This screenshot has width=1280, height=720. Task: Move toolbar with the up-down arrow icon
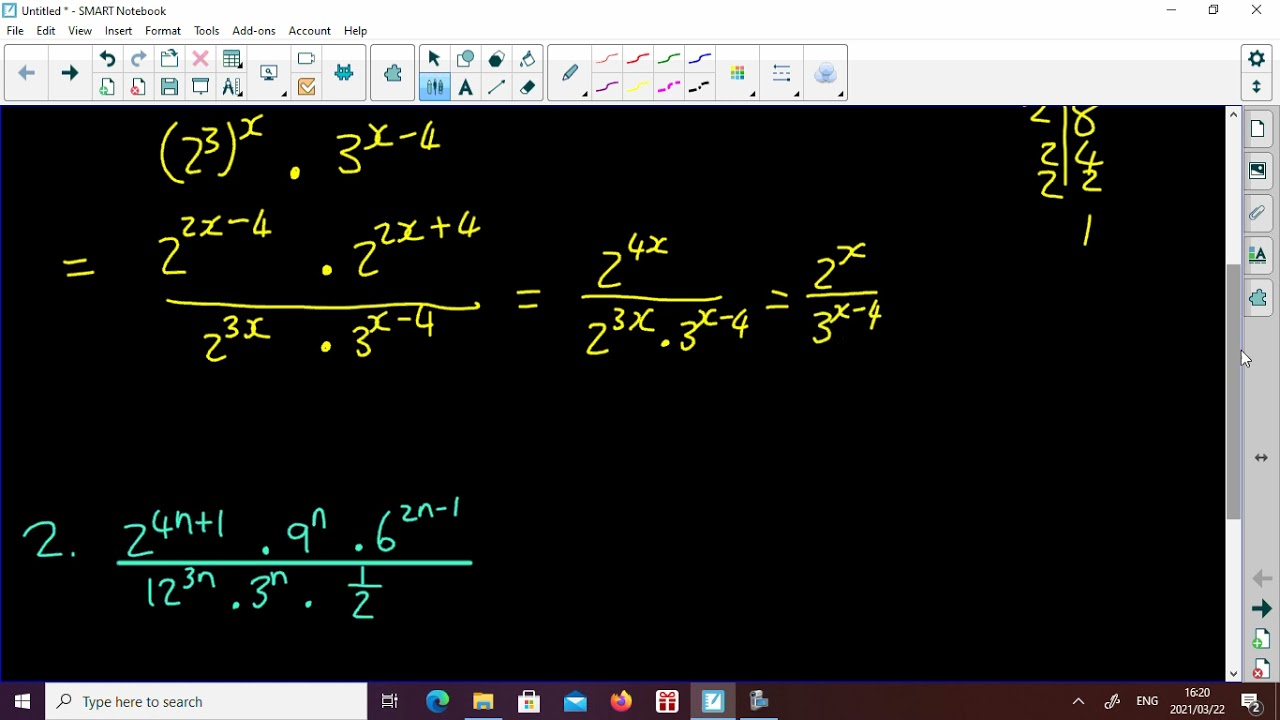point(1257,87)
